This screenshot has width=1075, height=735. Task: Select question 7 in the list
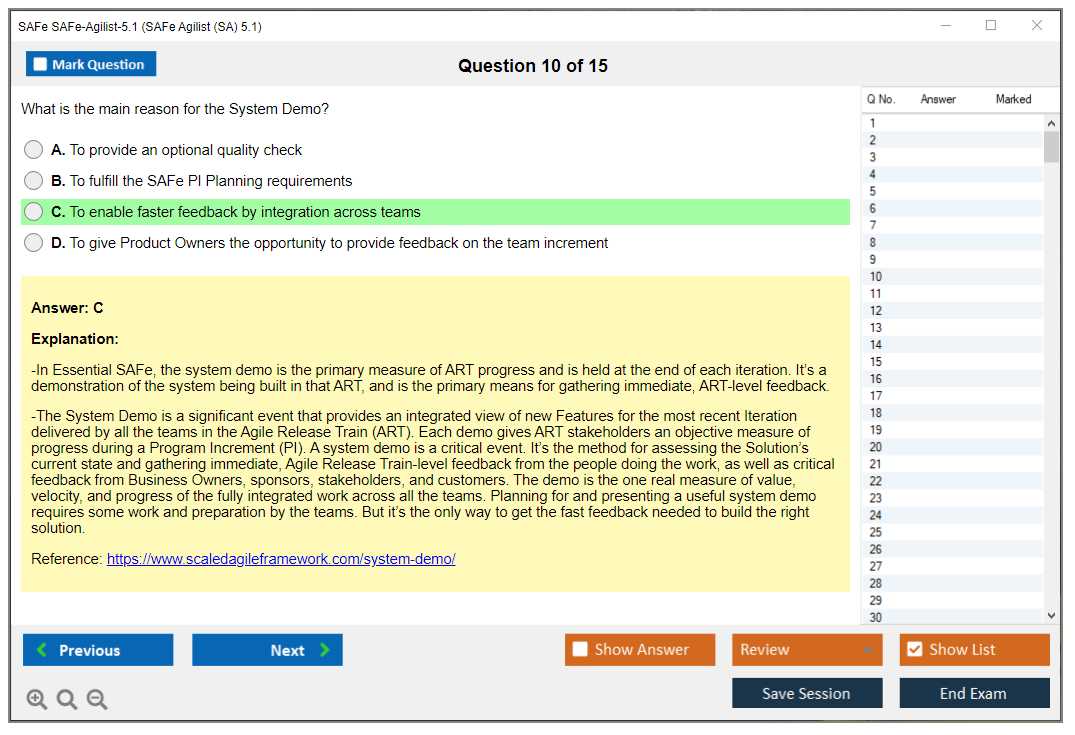pos(952,225)
